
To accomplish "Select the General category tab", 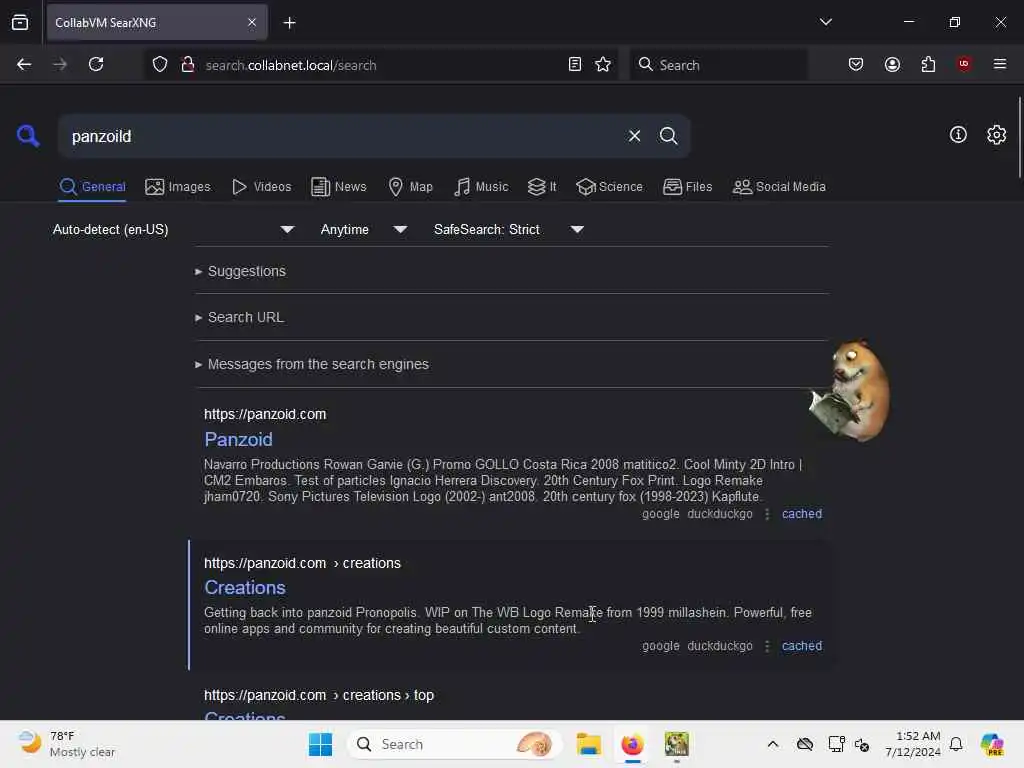I will (x=92, y=187).
